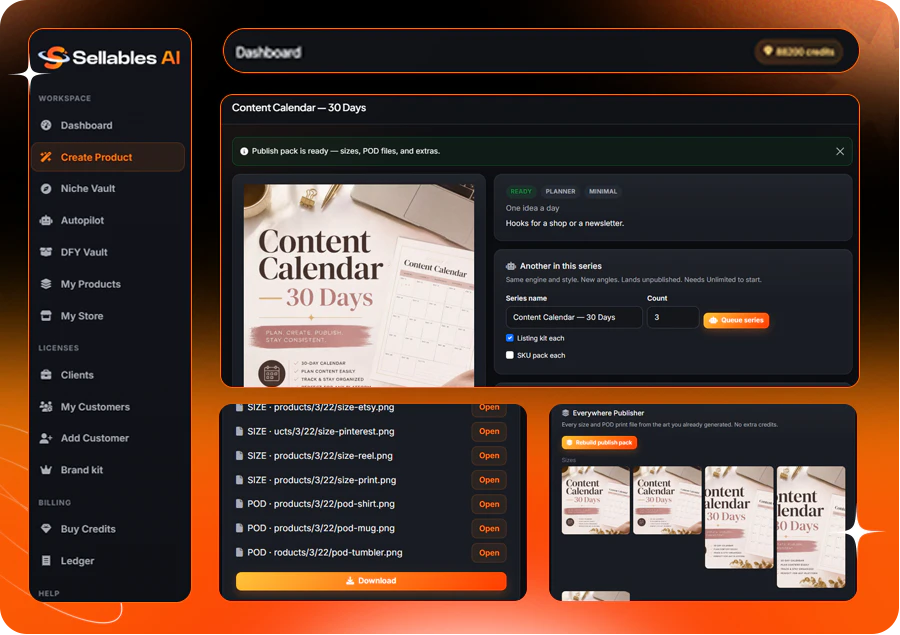Image resolution: width=900 pixels, height=635 pixels.
Task: Click the Clients briefcase icon
Action: (x=46, y=375)
